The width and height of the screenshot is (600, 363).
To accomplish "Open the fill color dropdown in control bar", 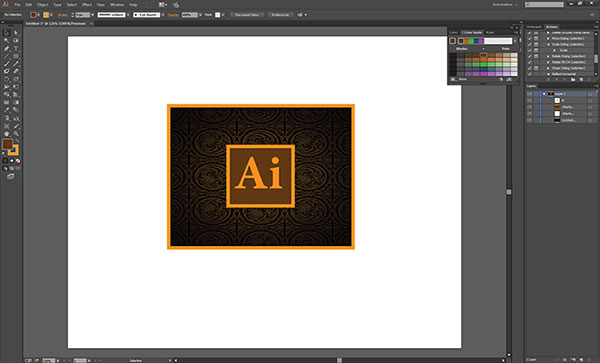I will pos(38,15).
